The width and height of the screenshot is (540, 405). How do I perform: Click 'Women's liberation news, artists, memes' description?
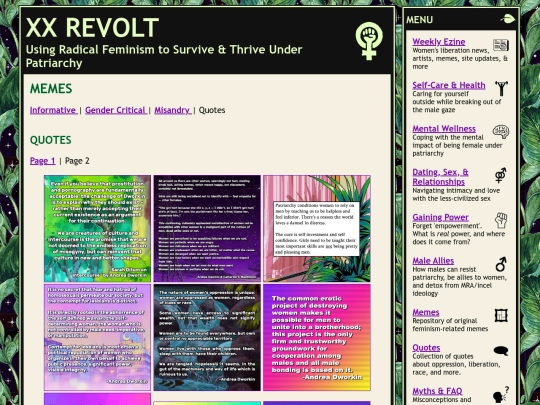(x=460, y=59)
